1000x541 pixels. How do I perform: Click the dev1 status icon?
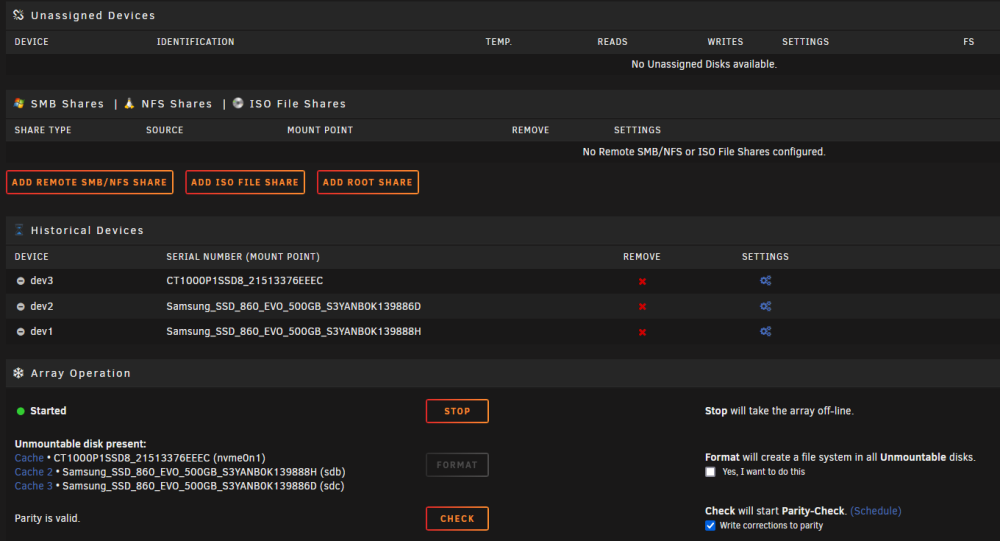coord(20,332)
